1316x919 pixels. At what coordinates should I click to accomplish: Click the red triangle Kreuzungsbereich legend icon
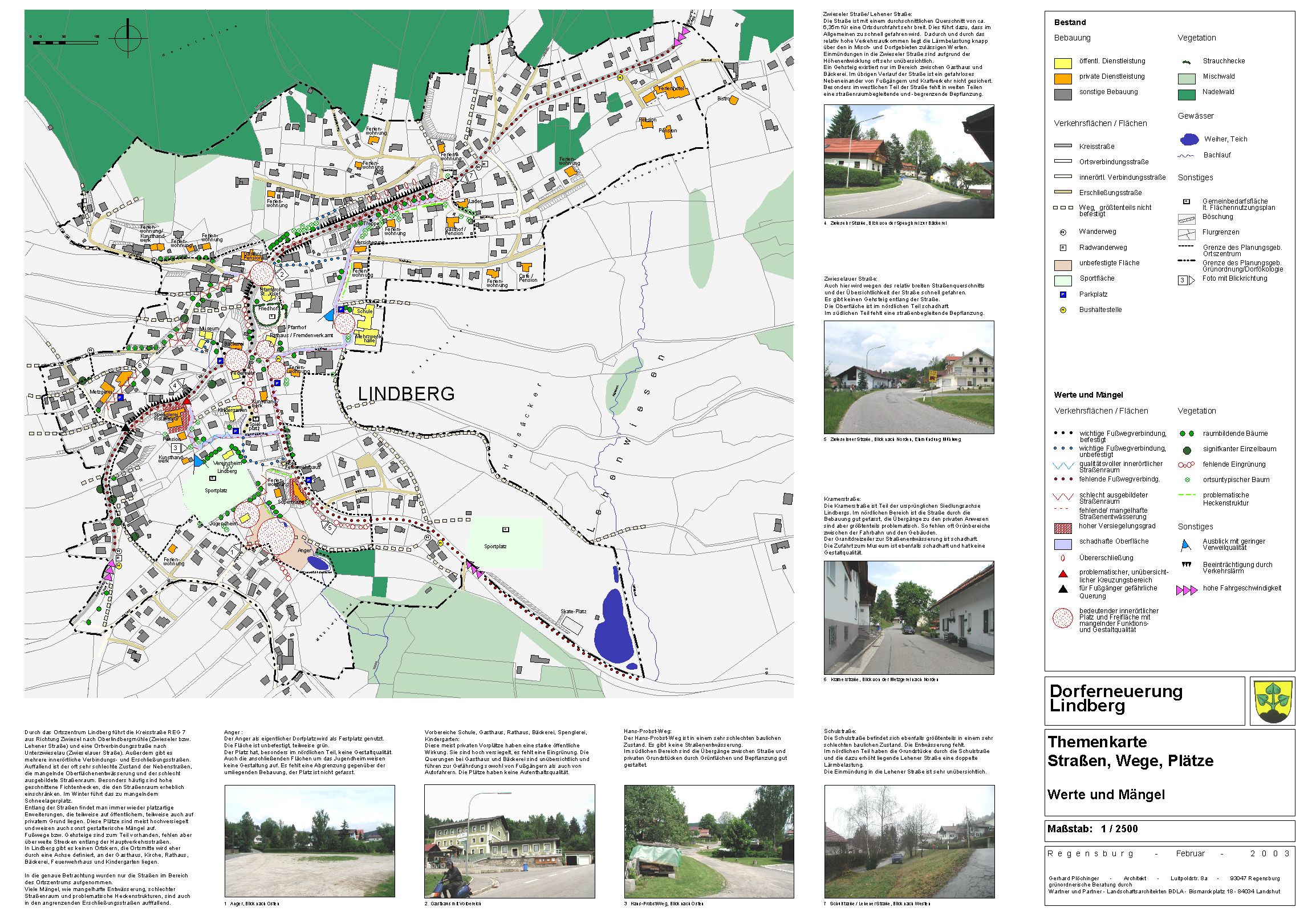(x=1063, y=574)
